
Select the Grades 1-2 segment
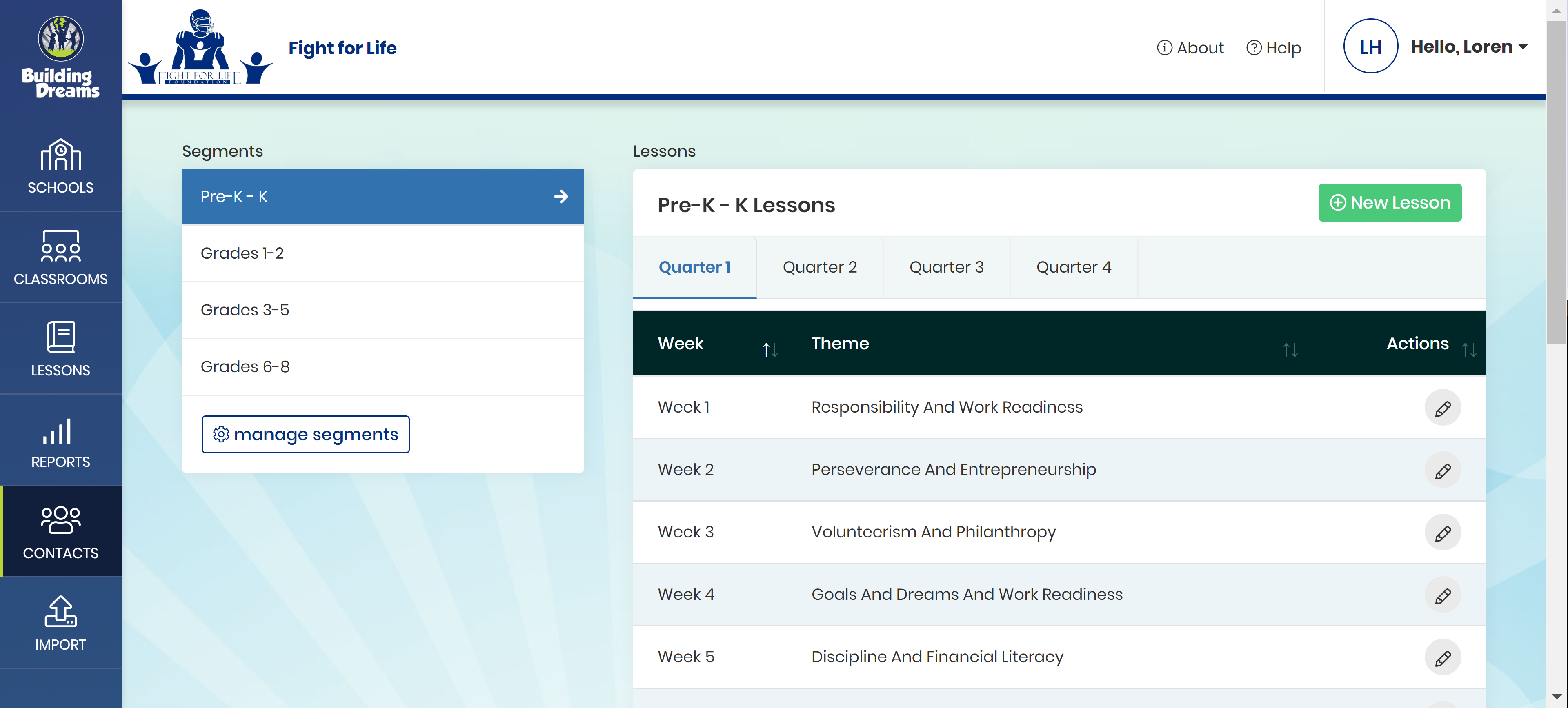click(382, 253)
